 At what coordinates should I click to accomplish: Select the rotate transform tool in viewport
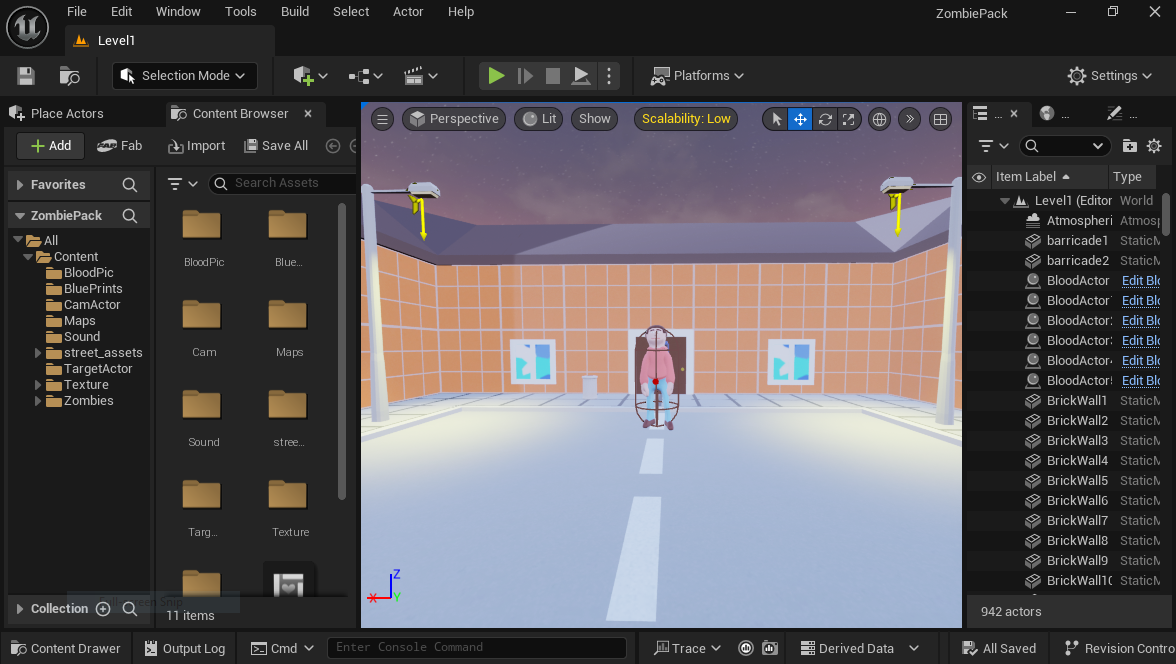pos(825,119)
